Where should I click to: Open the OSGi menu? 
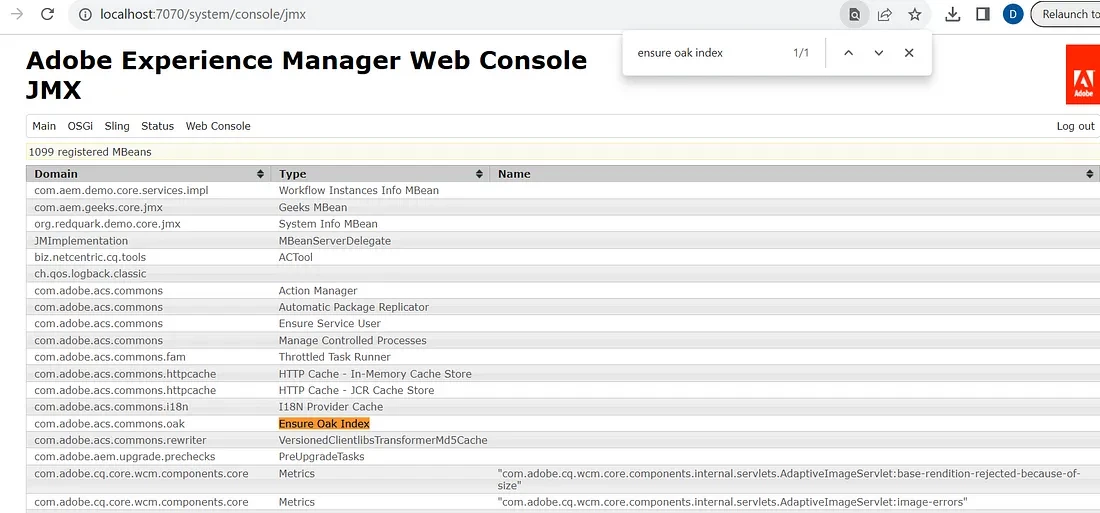[x=80, y=126]
